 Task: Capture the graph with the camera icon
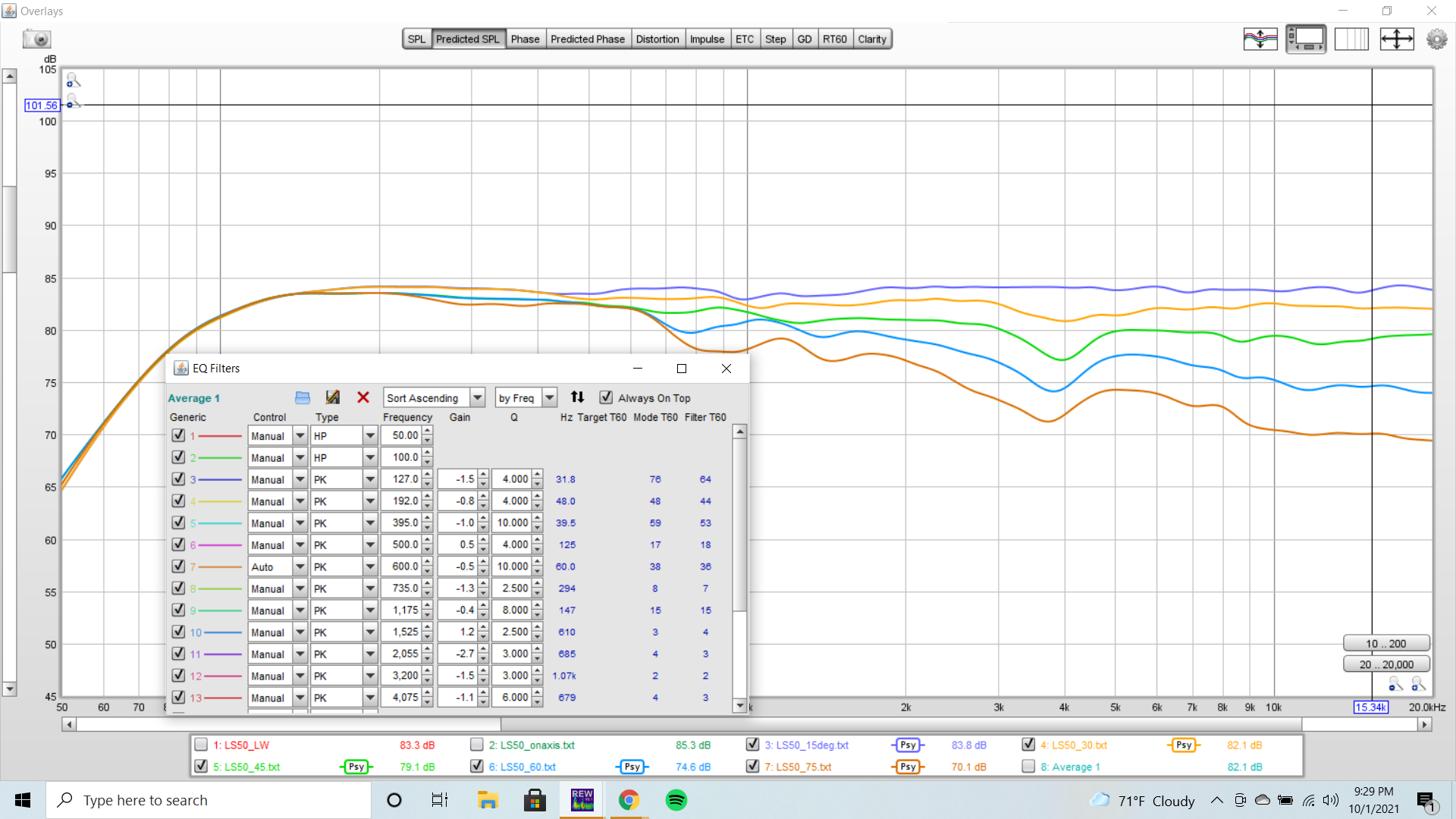point(36,39)
